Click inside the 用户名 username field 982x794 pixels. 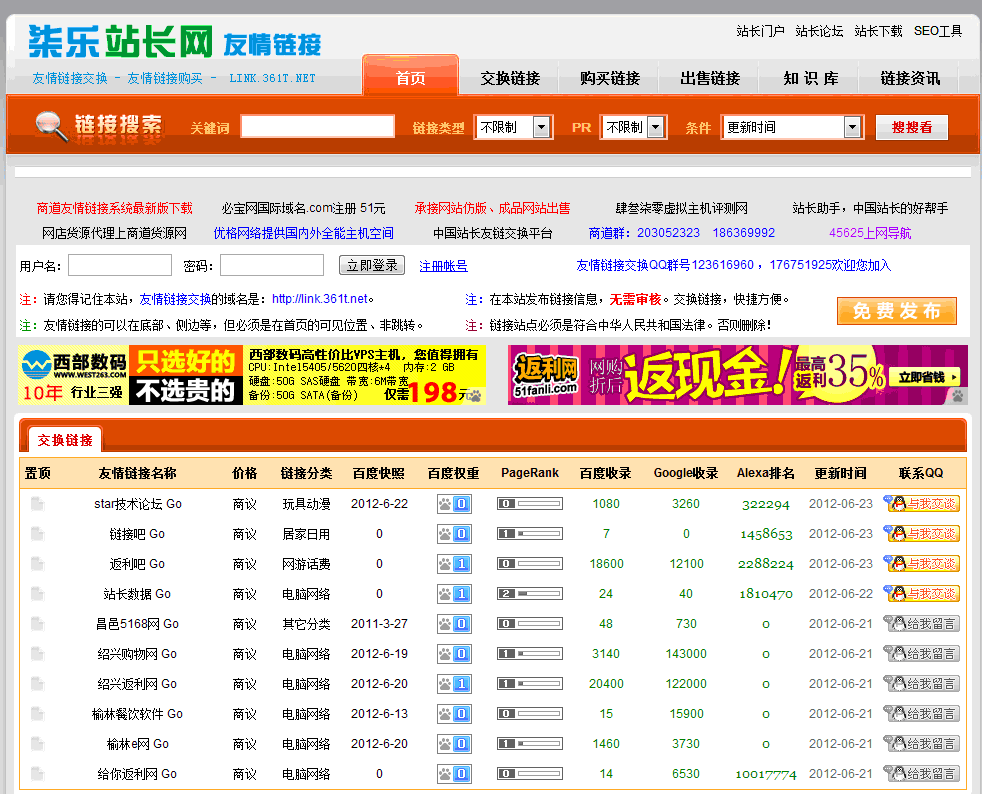[x=120, y=265]
